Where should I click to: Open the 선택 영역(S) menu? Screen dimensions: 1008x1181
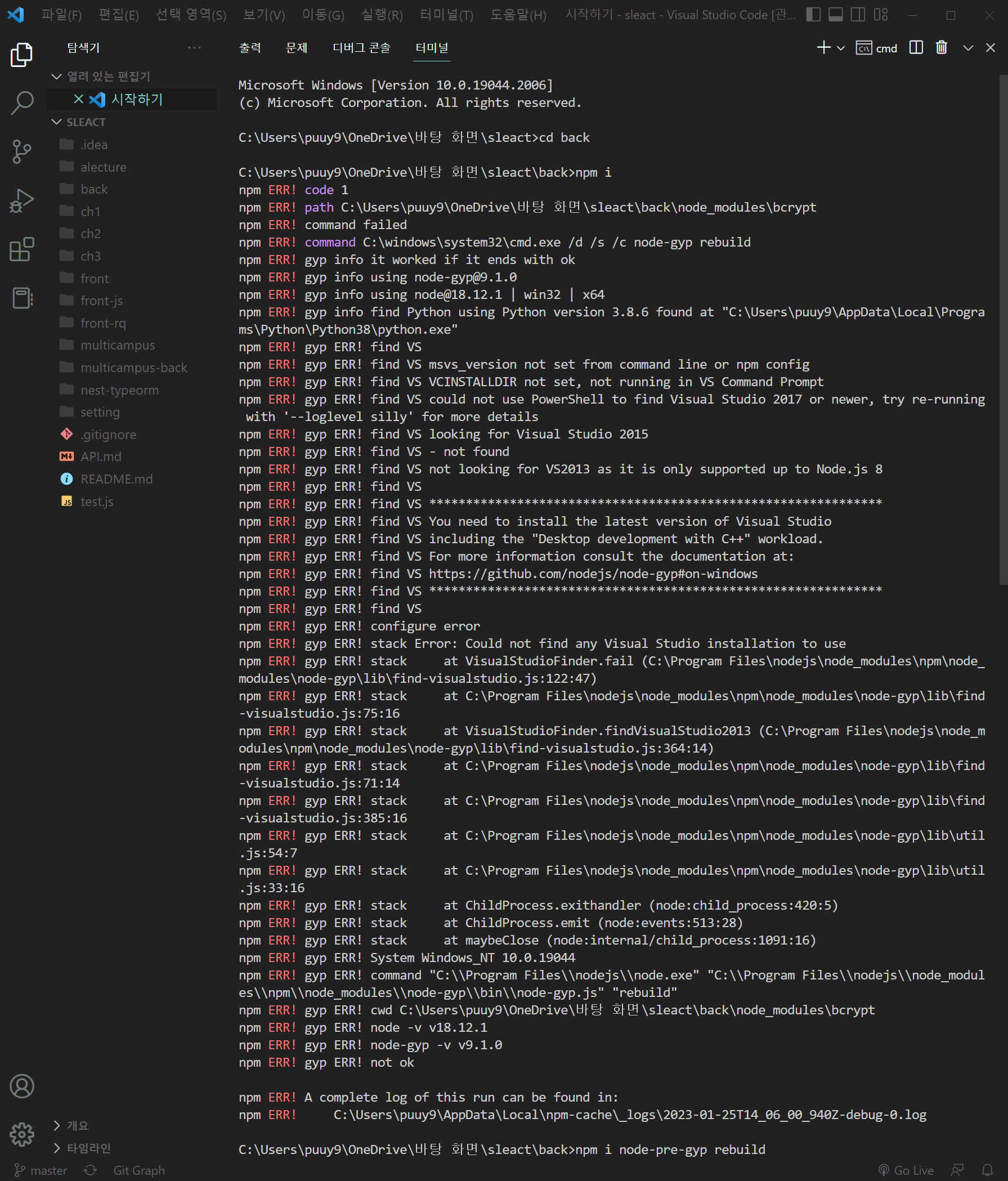click(x=191, y=15)
